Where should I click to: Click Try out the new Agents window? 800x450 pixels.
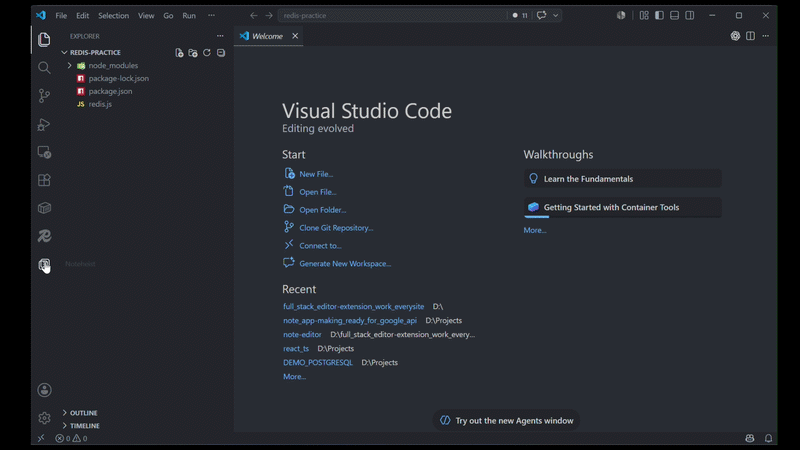[506, 420]
